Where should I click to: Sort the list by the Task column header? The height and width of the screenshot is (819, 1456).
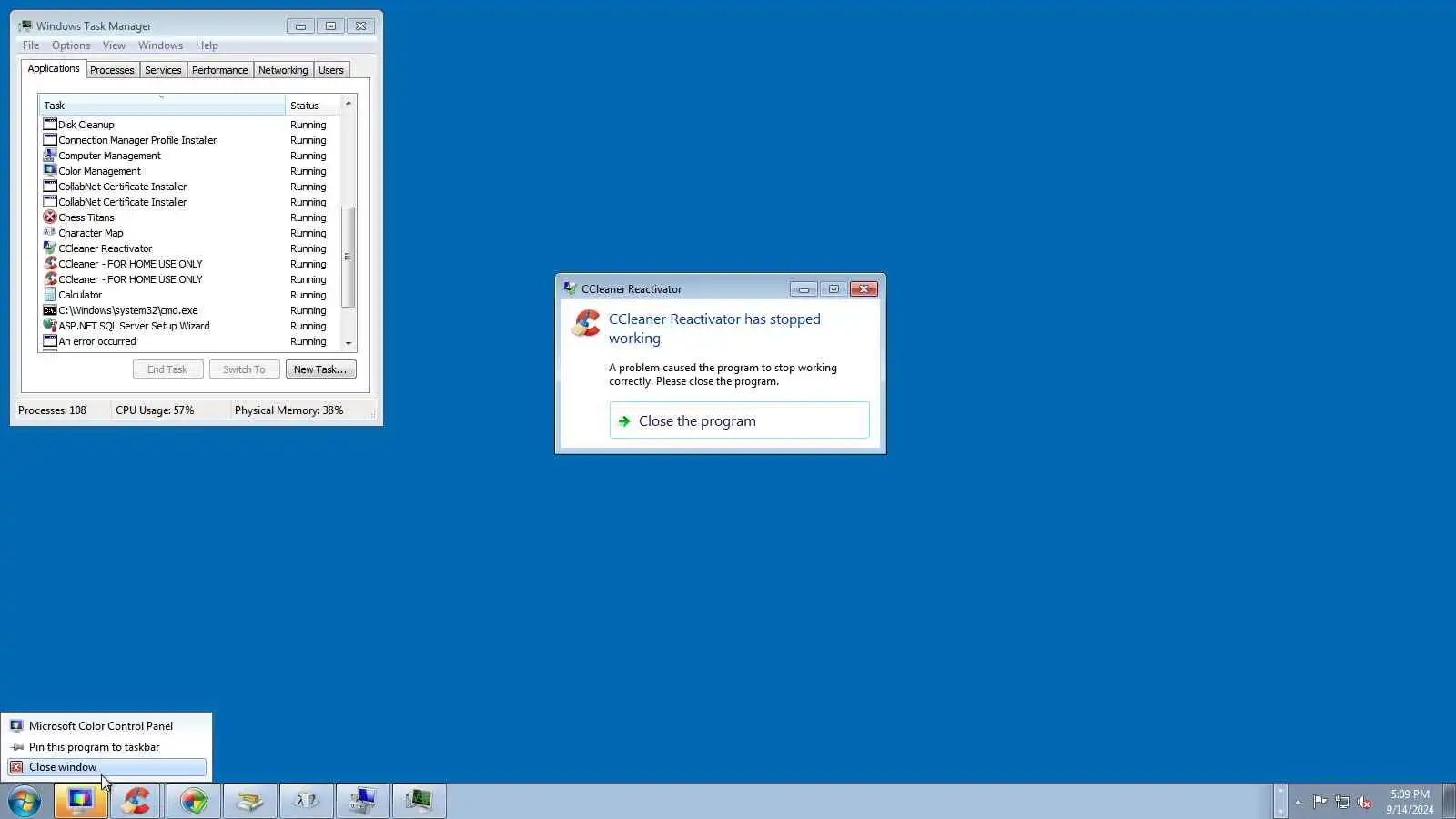coord(162,106)
